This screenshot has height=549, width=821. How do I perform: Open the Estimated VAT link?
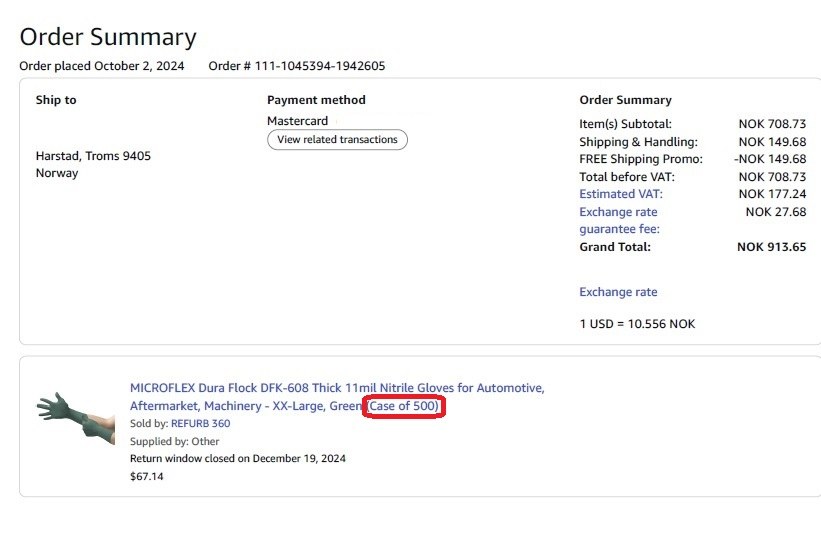[620, 194]
